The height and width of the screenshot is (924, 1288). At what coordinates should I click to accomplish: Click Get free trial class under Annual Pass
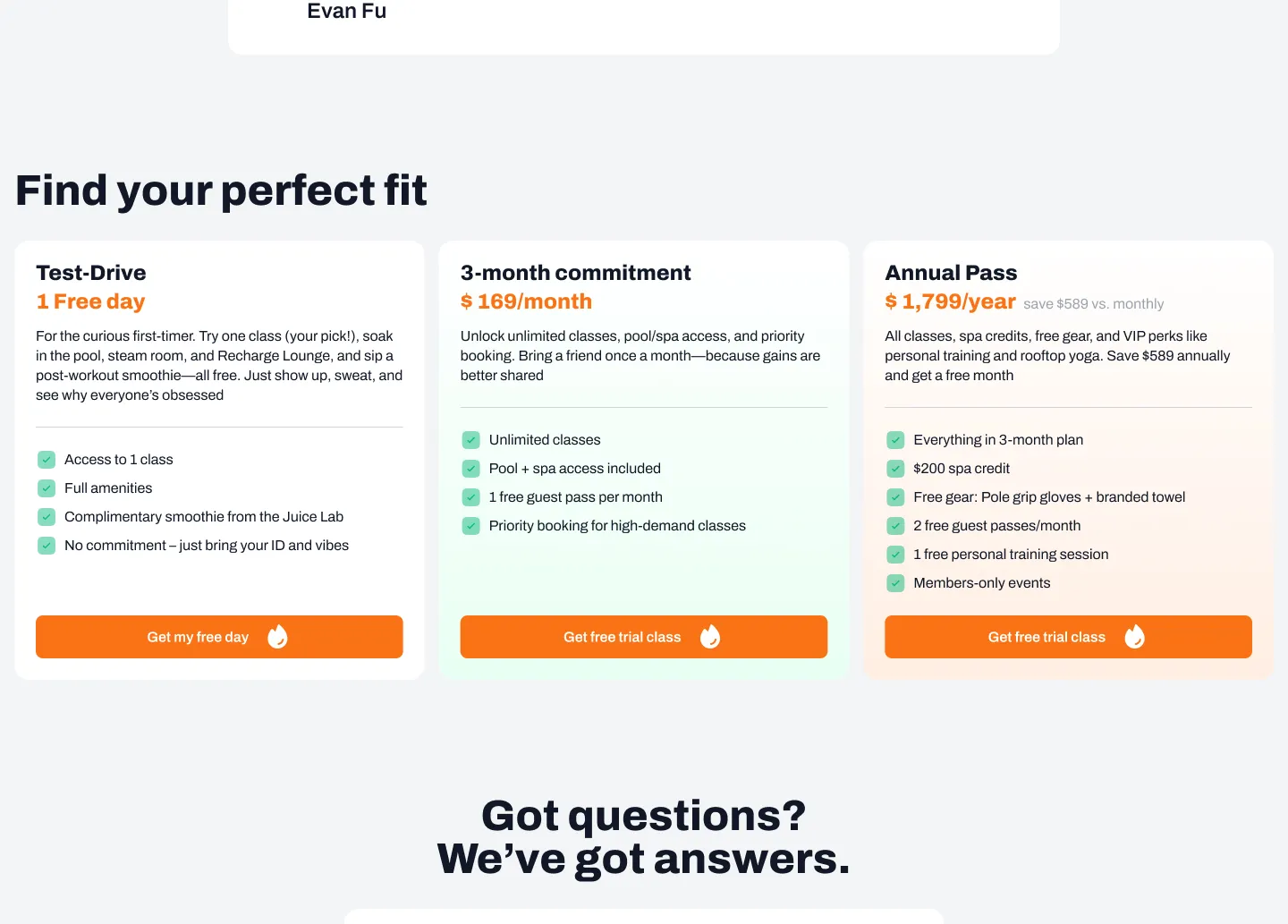click(x=1046, y=637)
